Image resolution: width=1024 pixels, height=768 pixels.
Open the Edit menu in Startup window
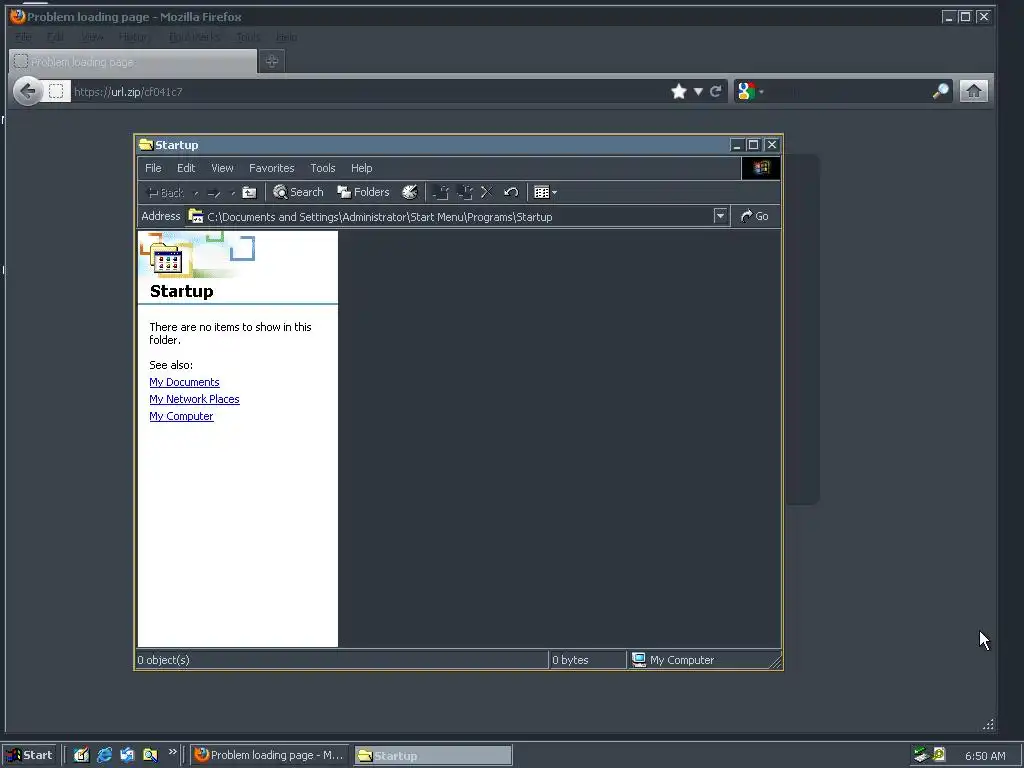tap(185, 168)
